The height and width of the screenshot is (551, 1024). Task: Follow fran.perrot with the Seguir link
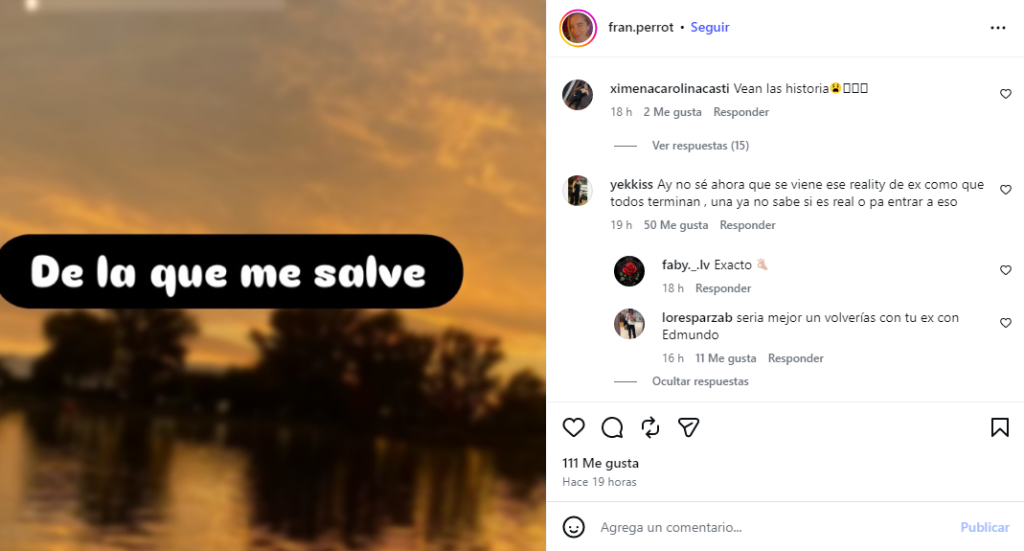point(710,27)
